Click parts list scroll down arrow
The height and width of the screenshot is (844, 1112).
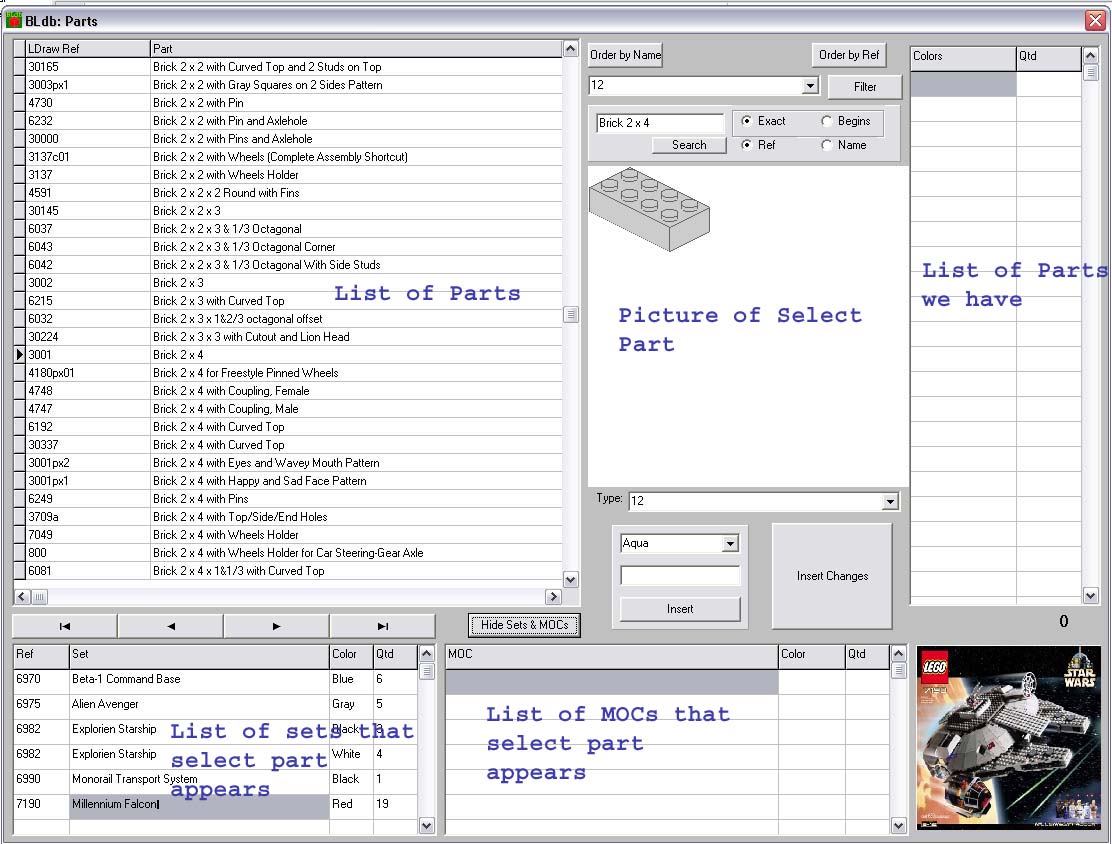coord(571,579)
